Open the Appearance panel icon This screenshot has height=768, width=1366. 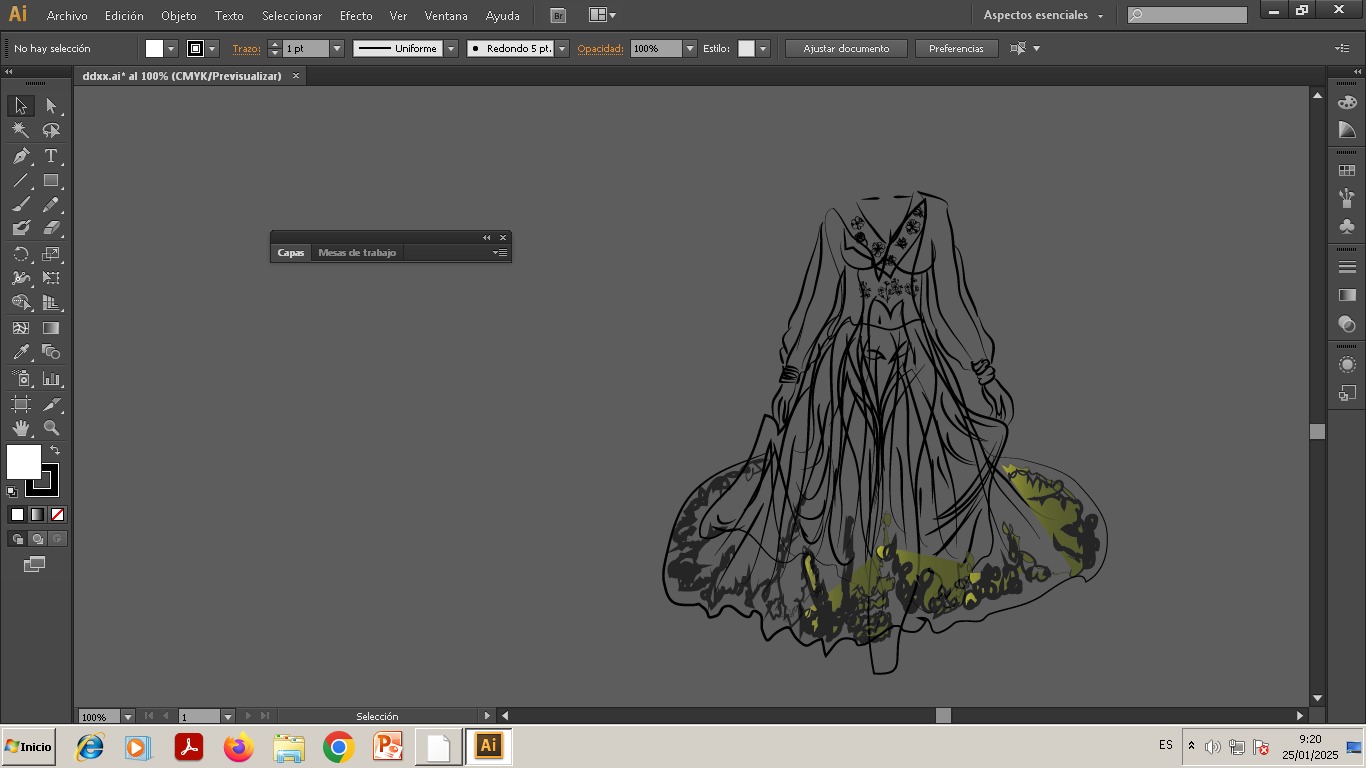(1347, 365)
